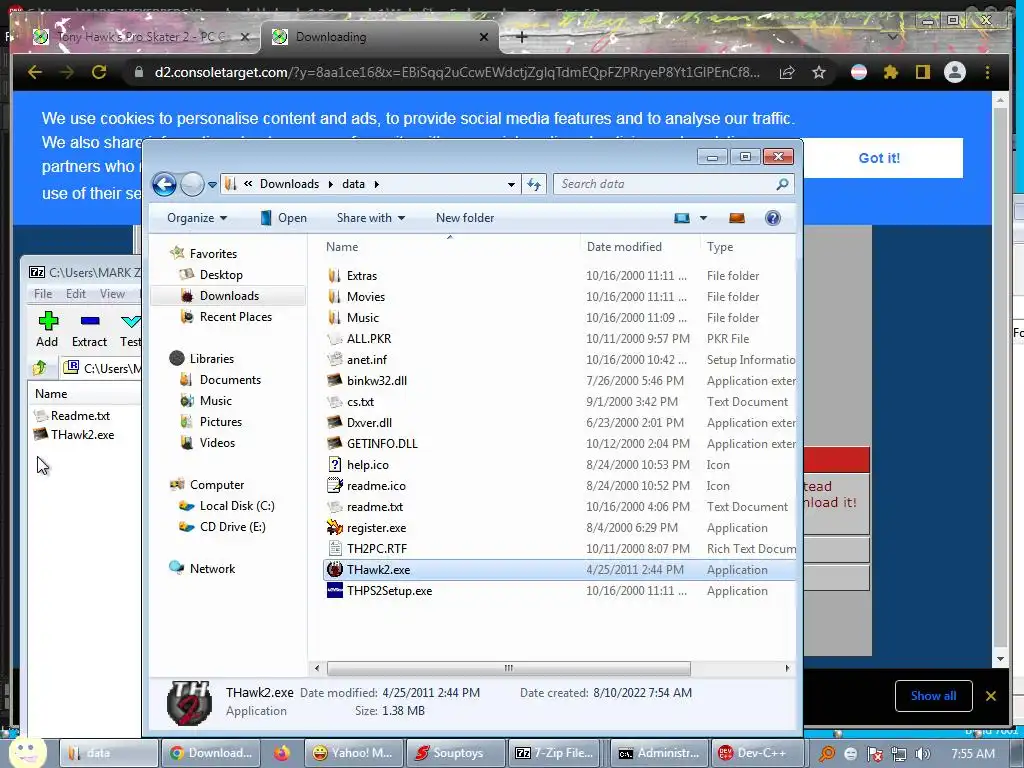Click the Explorer Back arrow button
The height and width of the screenshot is (768, 1024).
tap(165, 185)
